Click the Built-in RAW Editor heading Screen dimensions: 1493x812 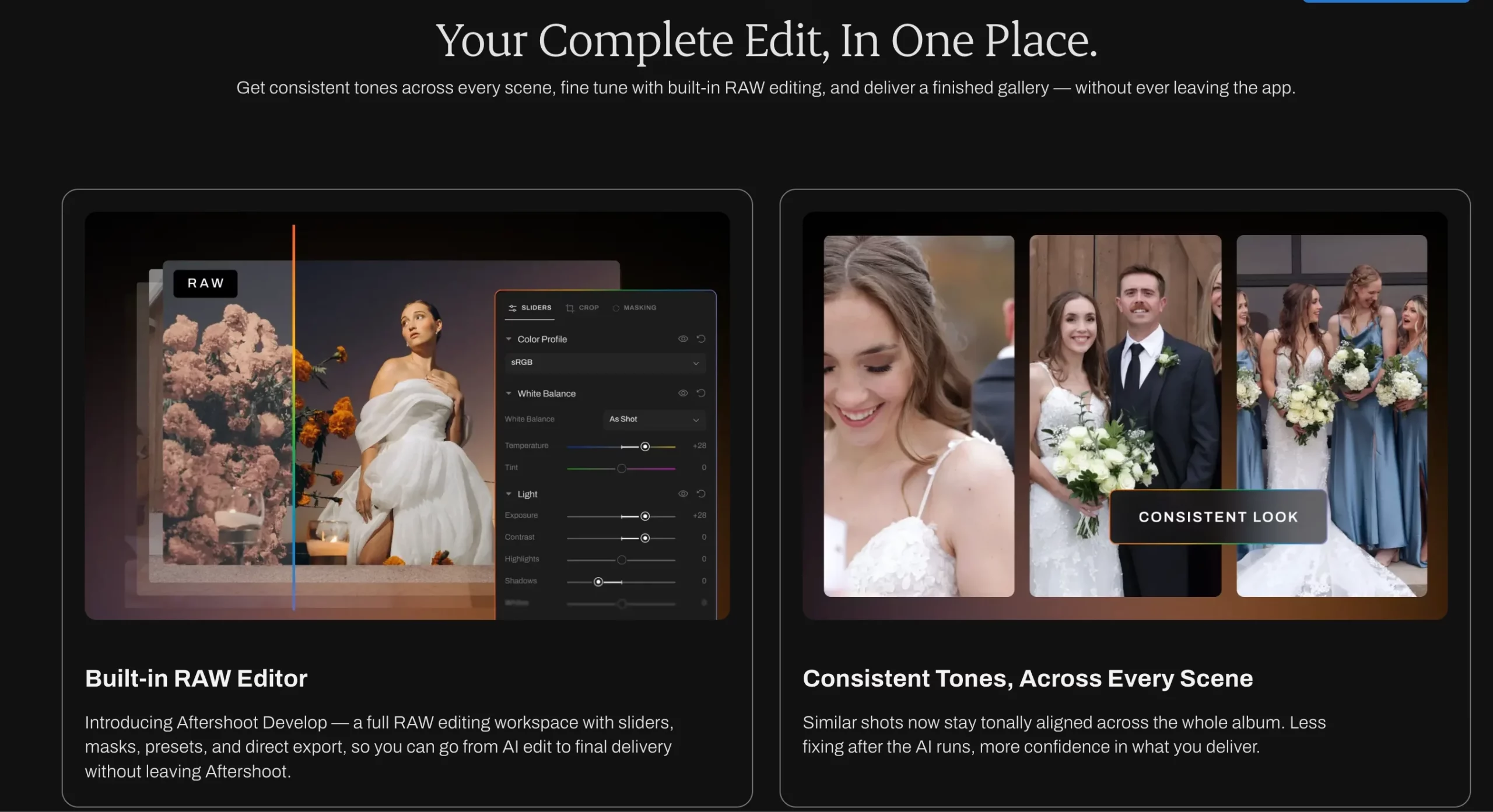pyautogui.click(x=196, y=679)
